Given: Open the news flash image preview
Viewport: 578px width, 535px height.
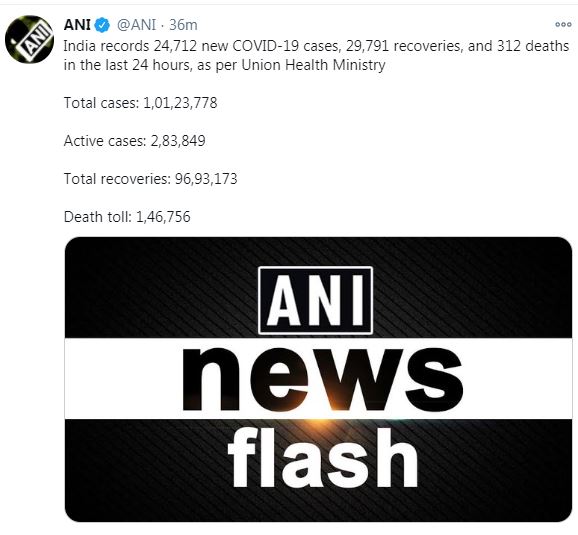Looking at the screenshot, I should 318,379.
